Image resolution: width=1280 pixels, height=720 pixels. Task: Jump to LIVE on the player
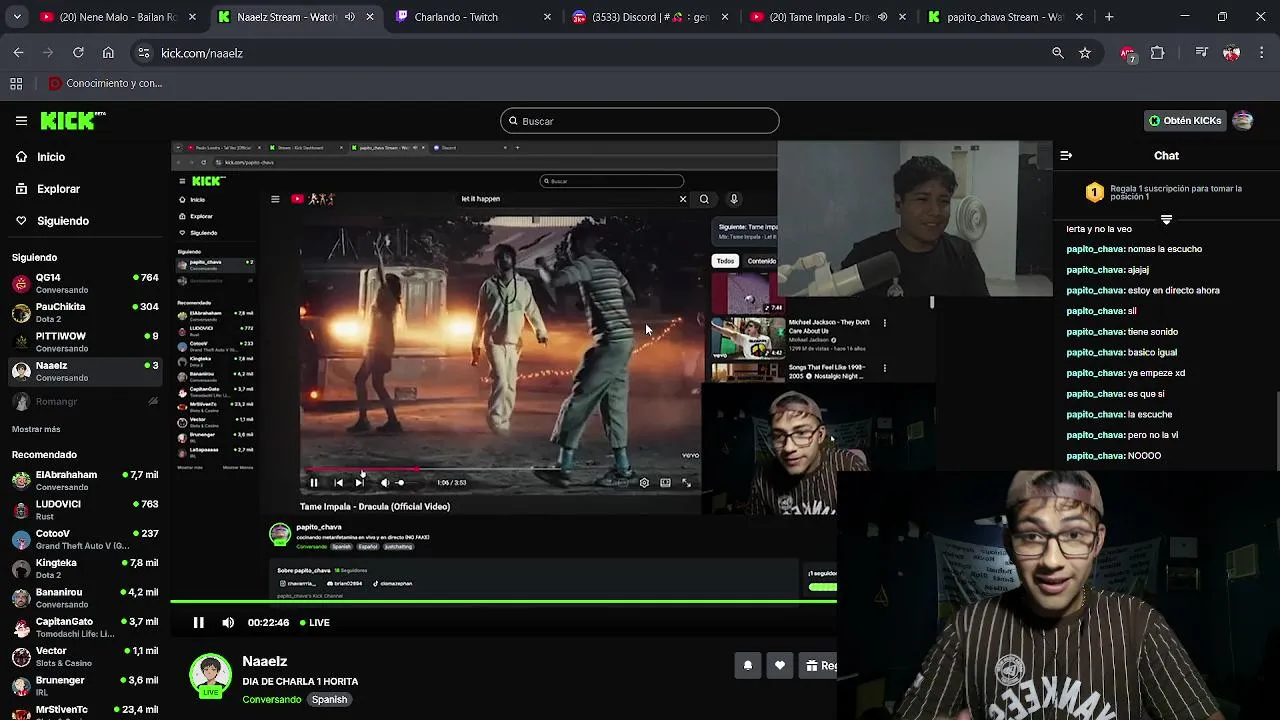pos(315,623)
